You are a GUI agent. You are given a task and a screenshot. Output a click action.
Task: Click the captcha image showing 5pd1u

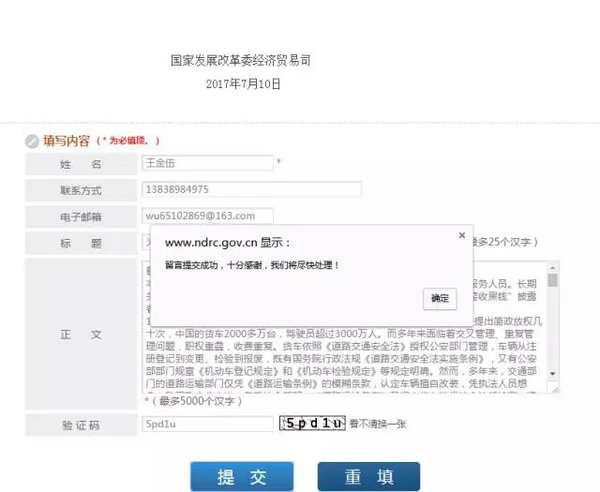[x=313, y=424]
